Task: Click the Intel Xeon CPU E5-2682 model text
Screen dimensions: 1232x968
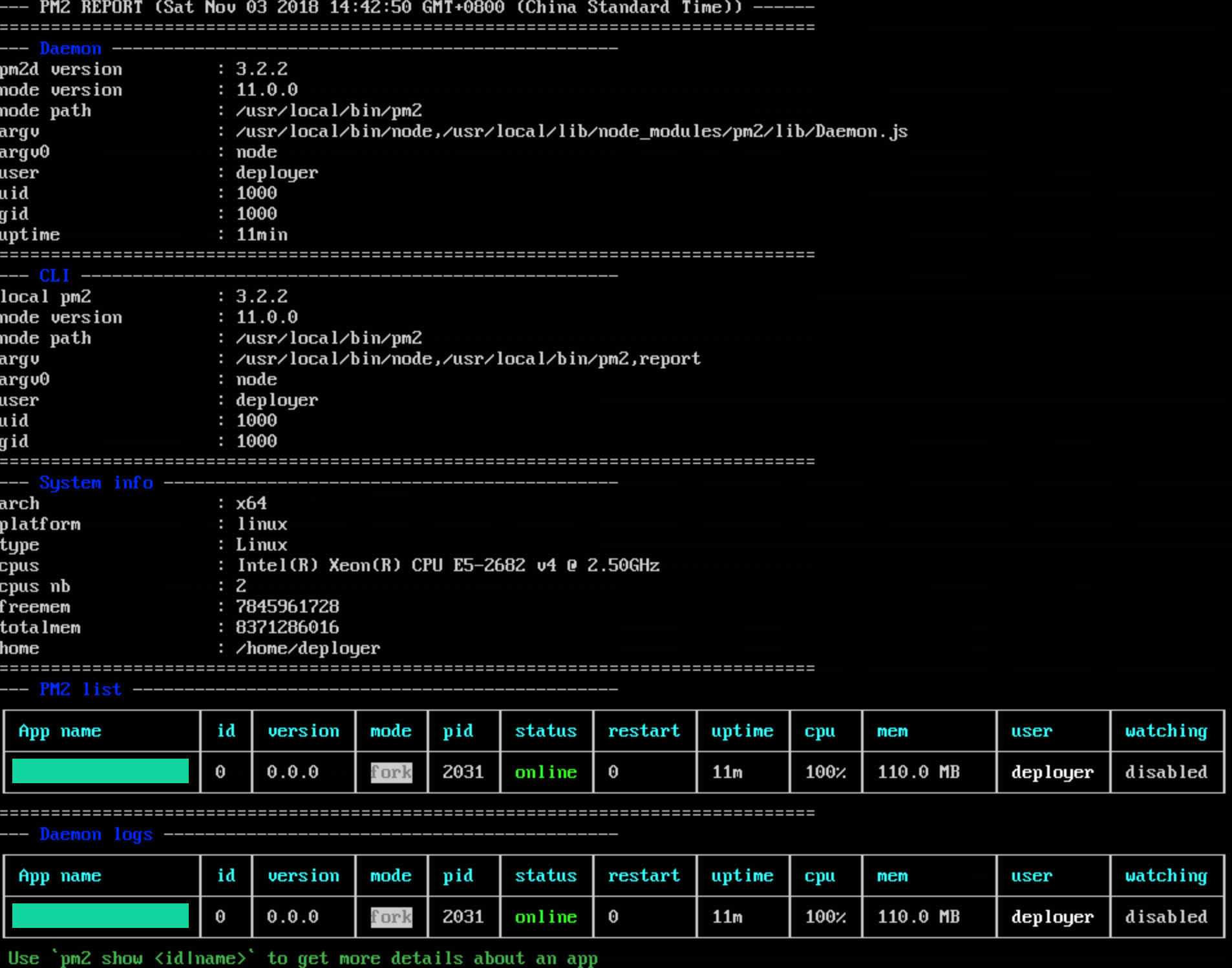Action: point(447,565)
